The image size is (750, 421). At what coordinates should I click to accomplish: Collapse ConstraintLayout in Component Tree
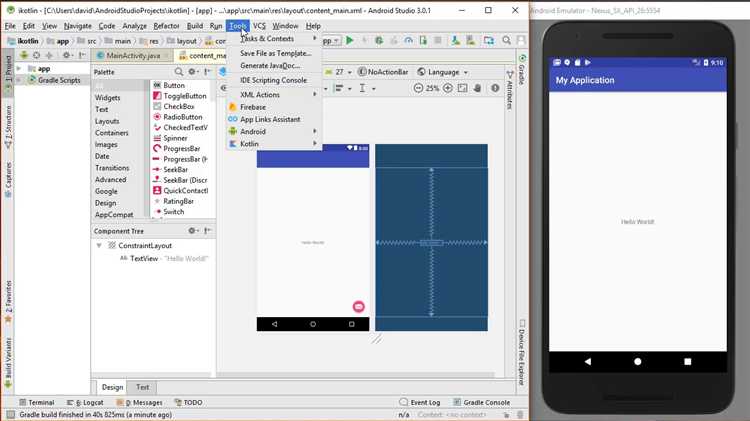coord(99,245)
